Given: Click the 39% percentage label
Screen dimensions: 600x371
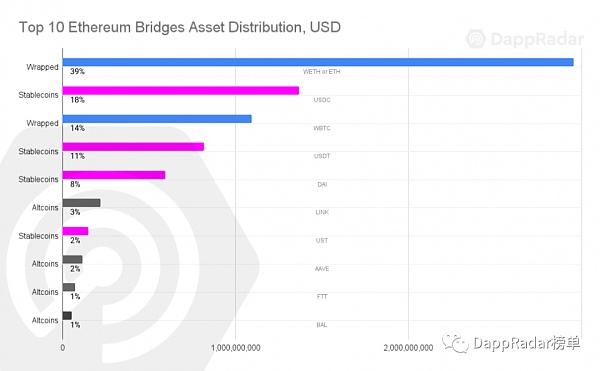Looking at the screenshot, I should click(x=77, y=72).
